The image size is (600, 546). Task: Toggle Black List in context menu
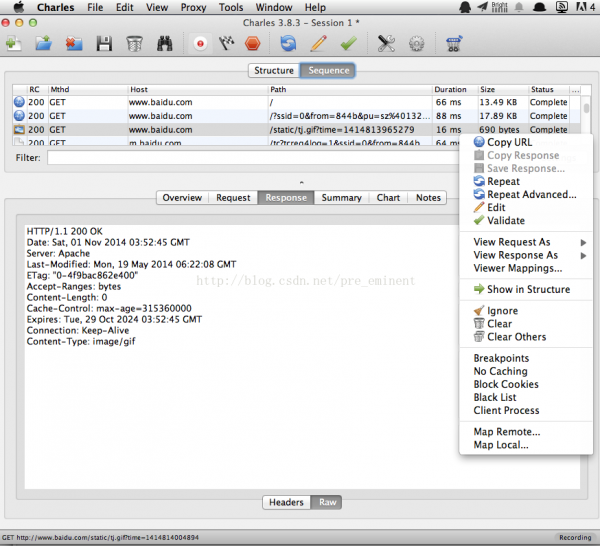tap(526, 397)
